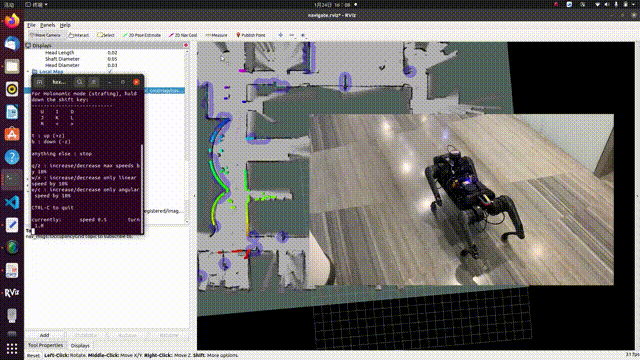Click the terminal new tab icon
Screen dimensions: 640x360
(x=40, y=82)
